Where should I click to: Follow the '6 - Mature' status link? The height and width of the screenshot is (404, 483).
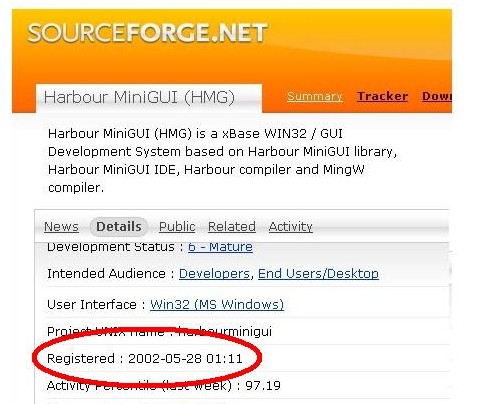pos(220,247)
